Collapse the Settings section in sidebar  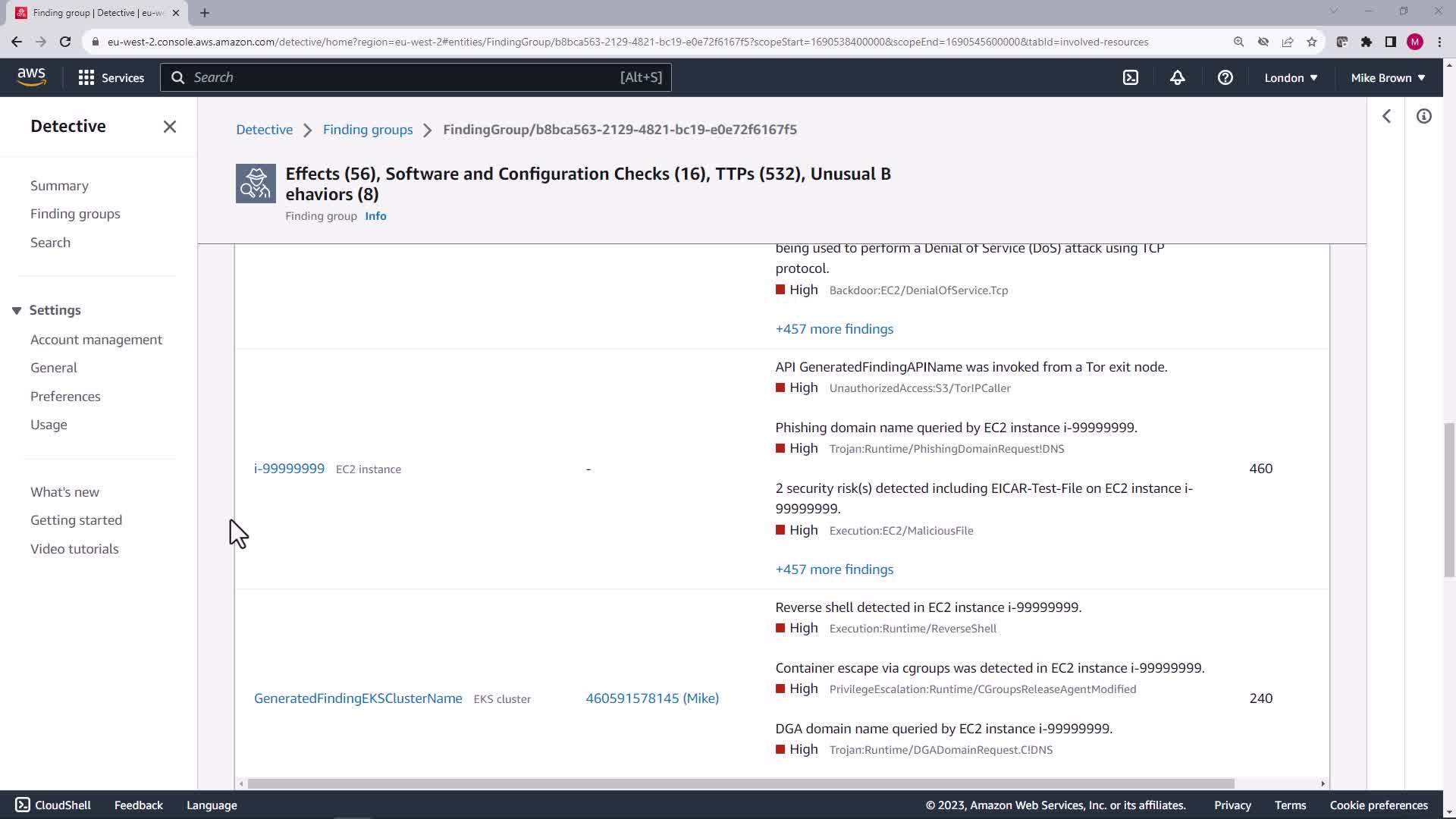click(x=17, y=310)
